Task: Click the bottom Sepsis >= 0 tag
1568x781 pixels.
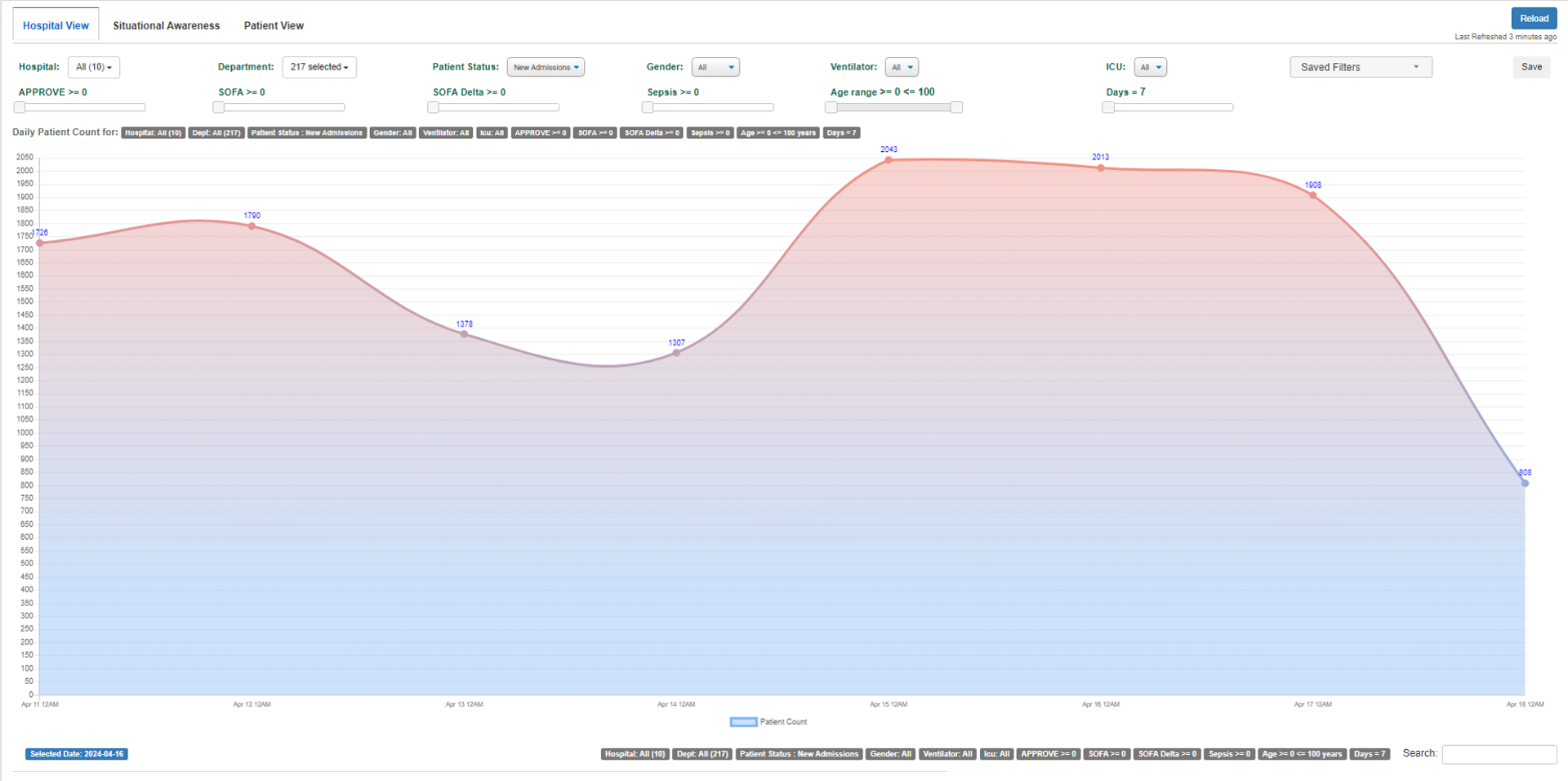Action: 1229,754
